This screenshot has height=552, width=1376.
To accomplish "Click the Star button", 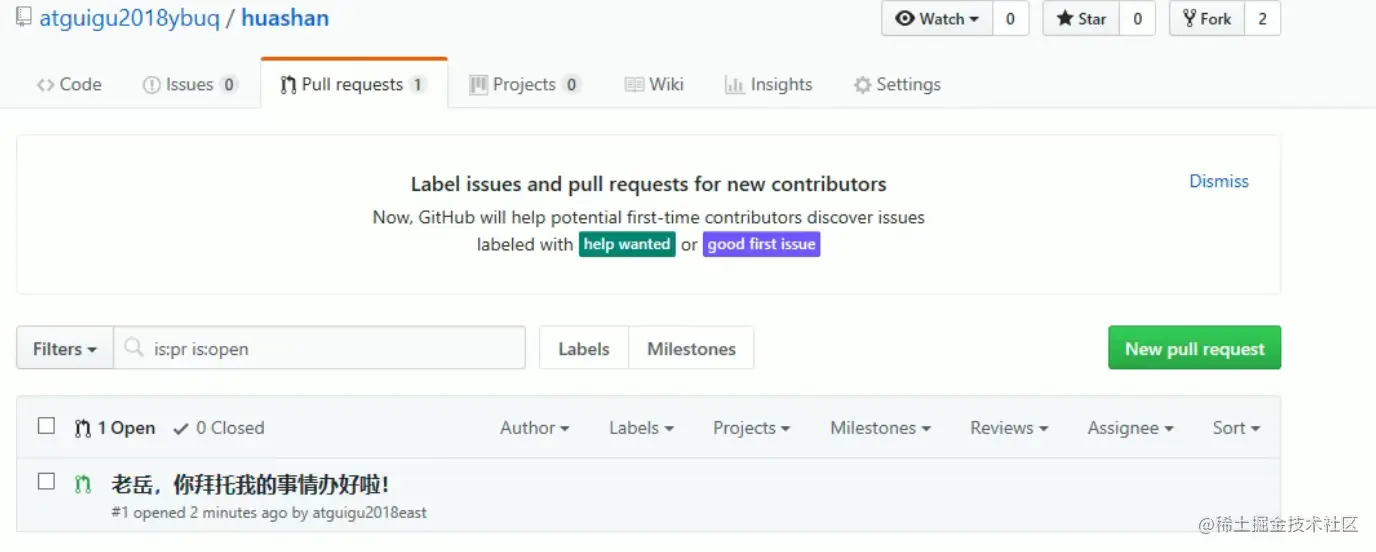I will (x=1081, y=19).
